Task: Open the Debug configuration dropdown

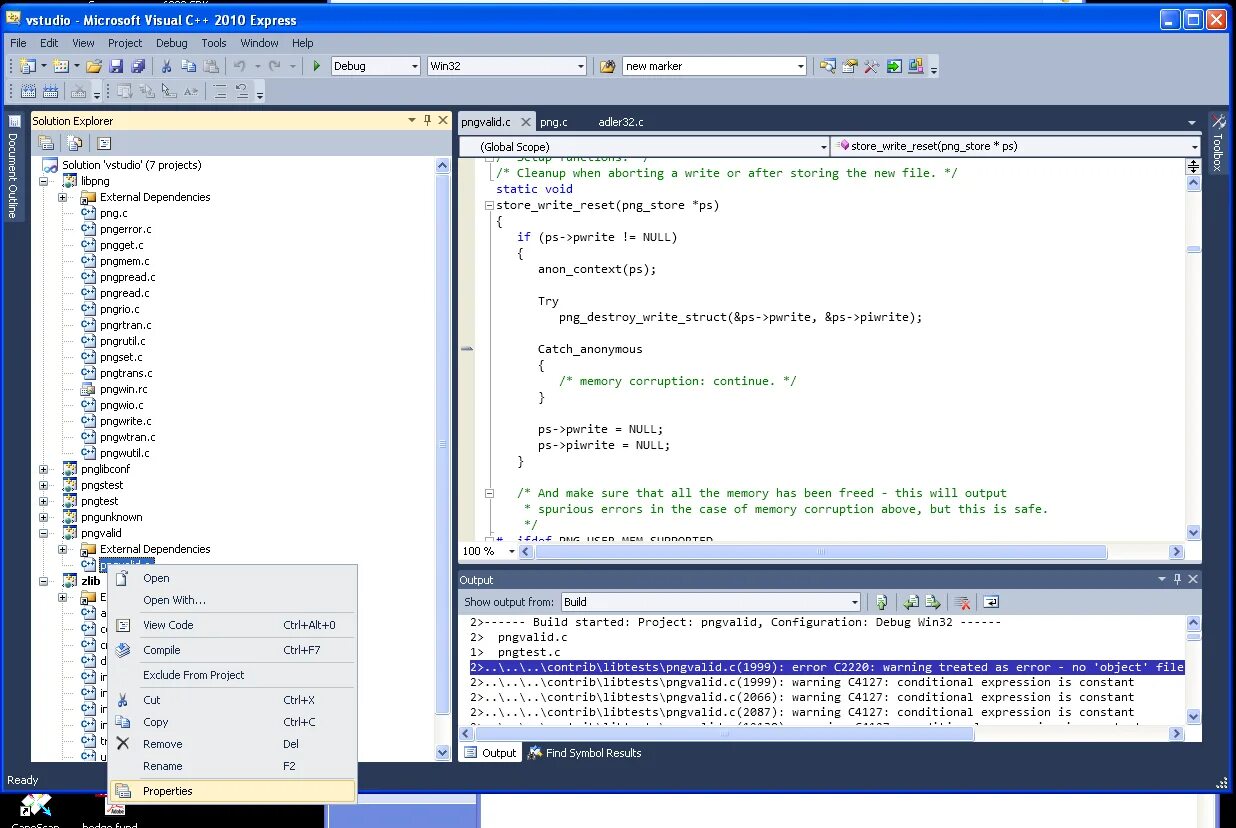Action: tap(375, 66)
